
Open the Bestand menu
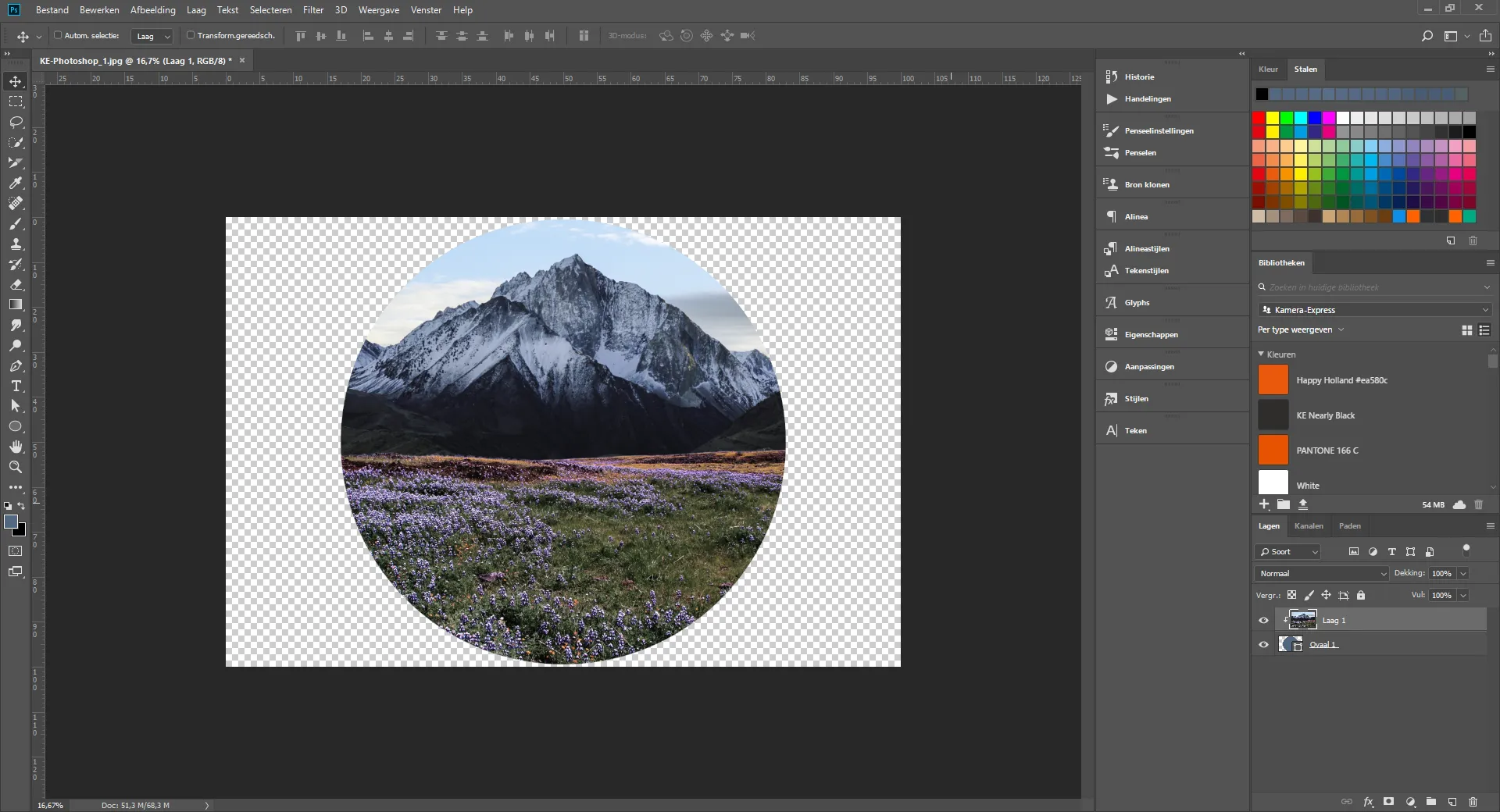(x=52, y=10)
